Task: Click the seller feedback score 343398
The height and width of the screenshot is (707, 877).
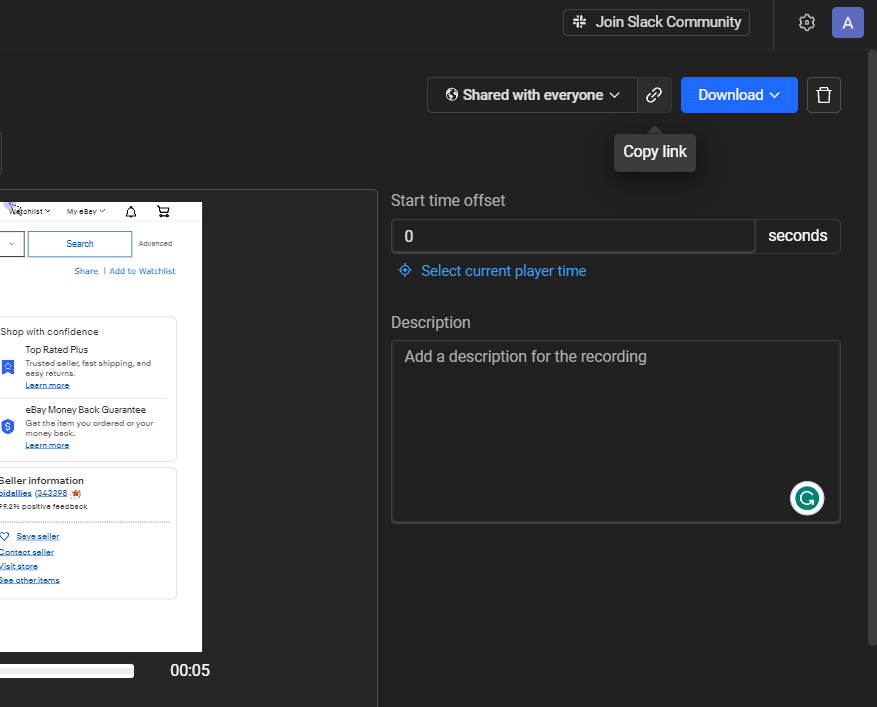Action: click(52, 493)
